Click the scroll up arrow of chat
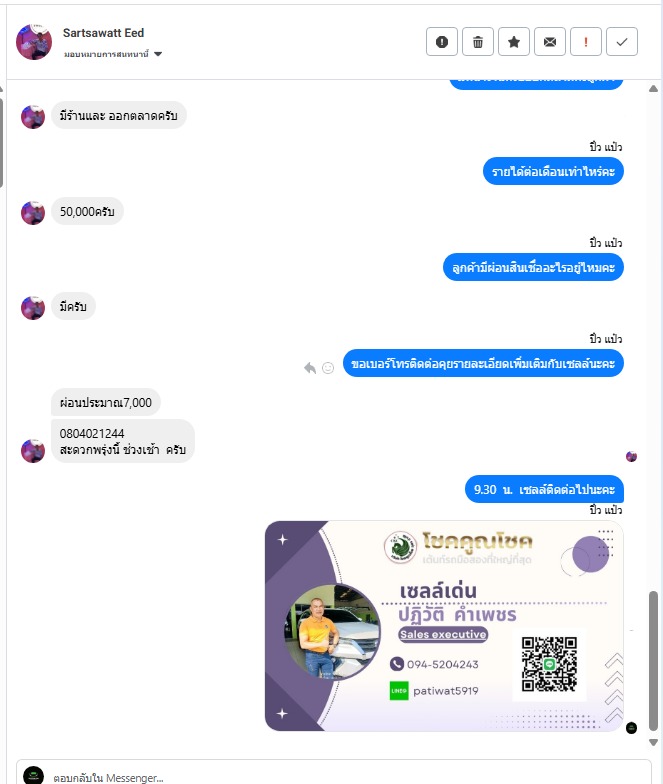 (653, 88)
